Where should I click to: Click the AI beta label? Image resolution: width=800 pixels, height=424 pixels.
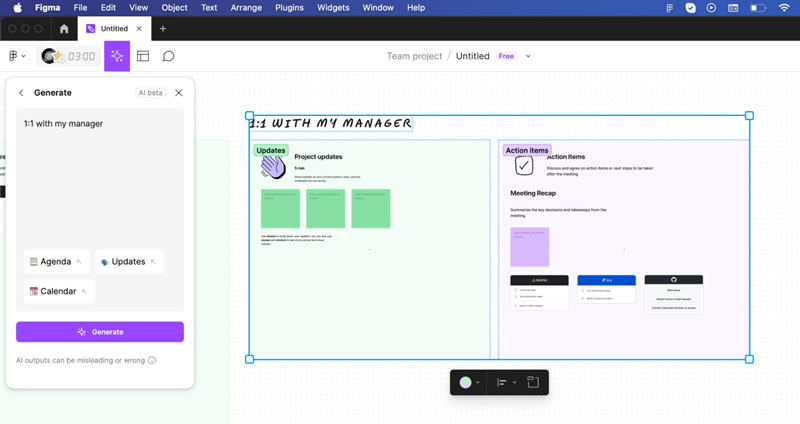click(x=151, y=93)
